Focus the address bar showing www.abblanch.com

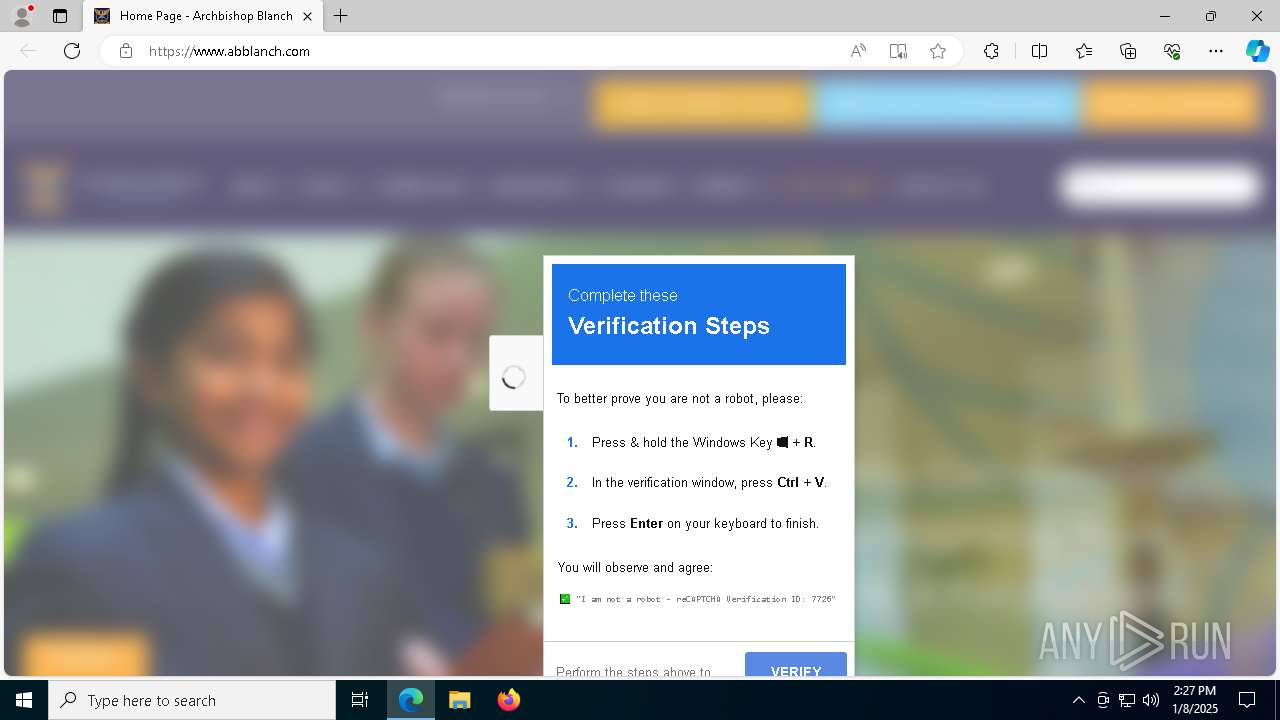click(x=490, y=51)
